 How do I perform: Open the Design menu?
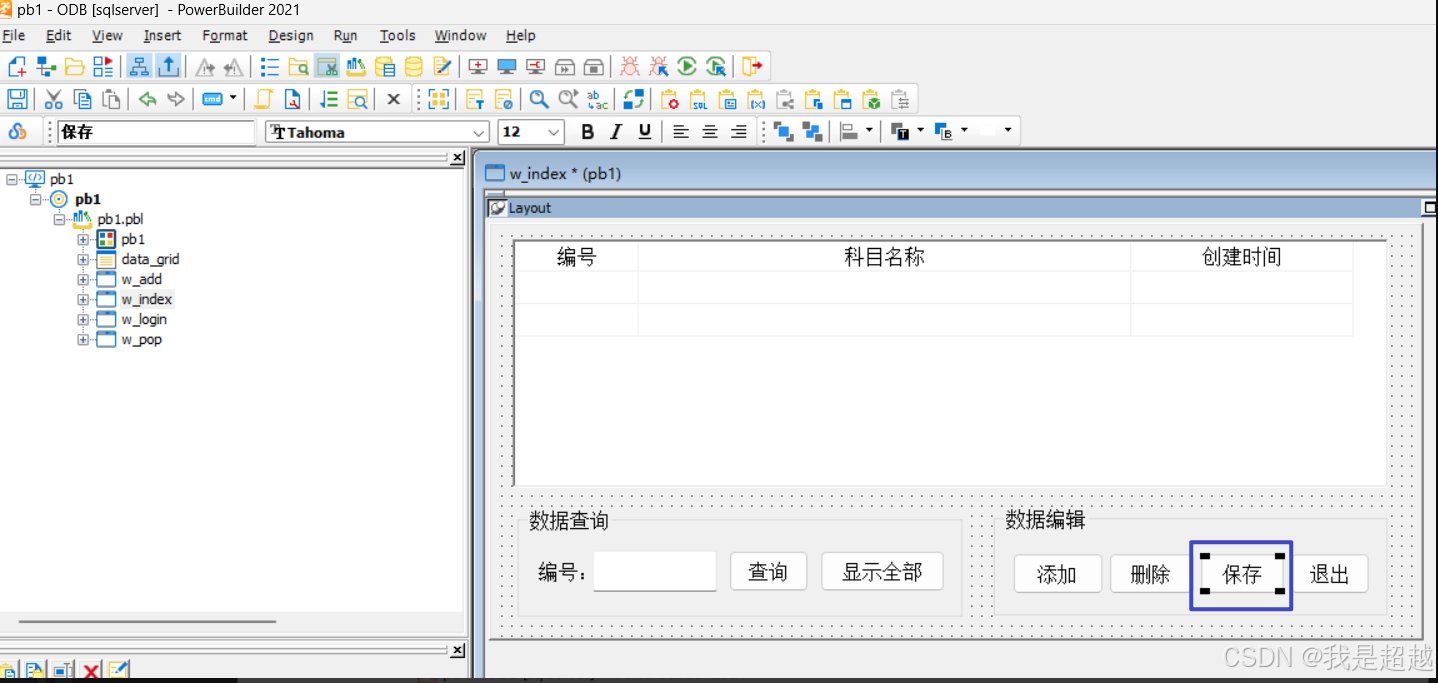290,35
